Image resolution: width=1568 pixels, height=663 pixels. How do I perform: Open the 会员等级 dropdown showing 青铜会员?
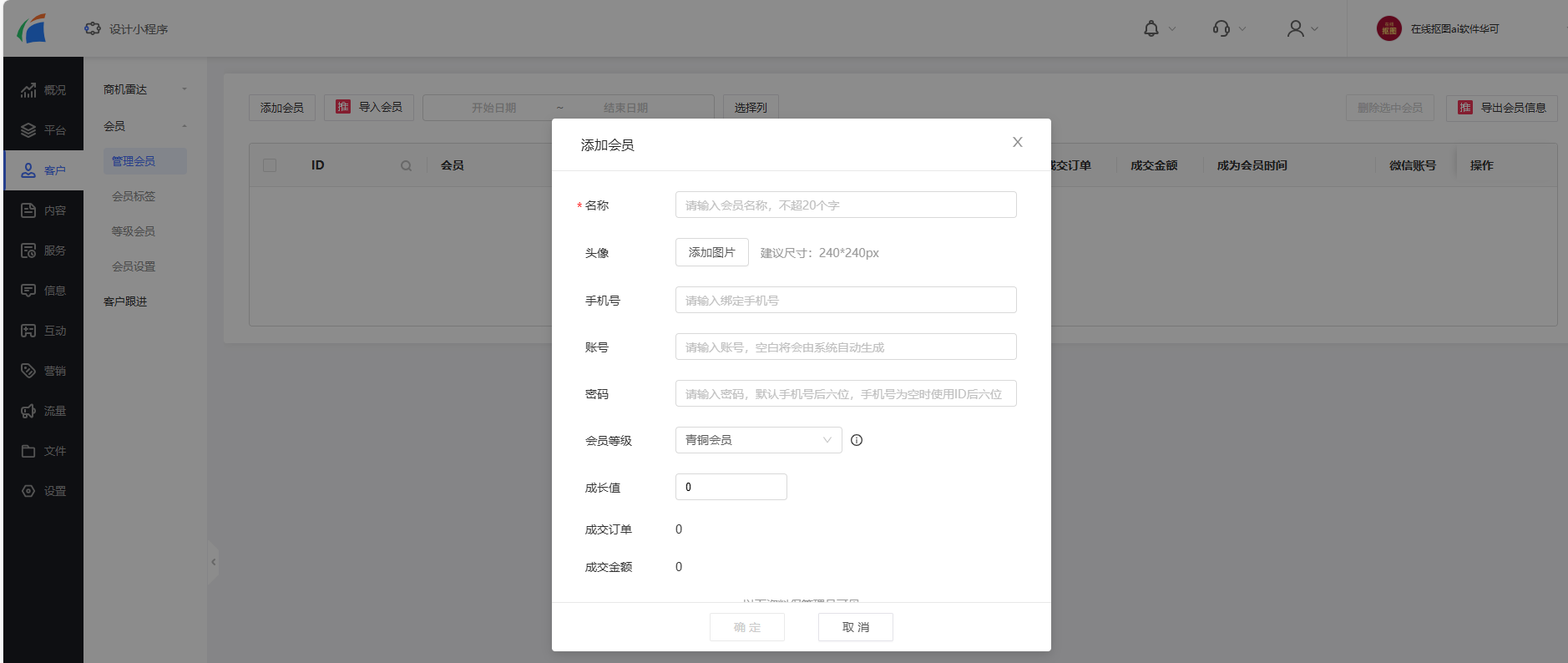pyautogui.click(x=758, y=440)
